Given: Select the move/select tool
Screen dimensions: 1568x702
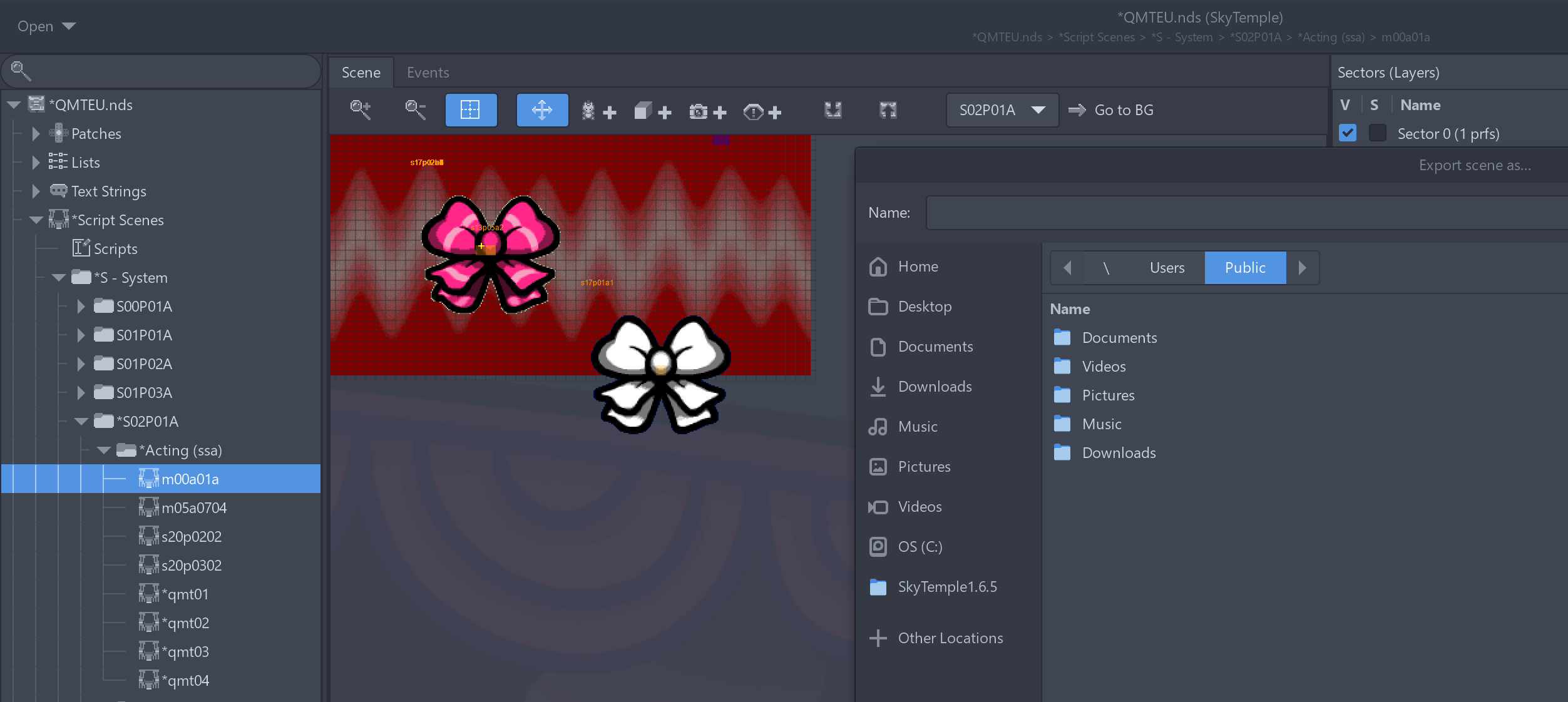Looking at the screenshot, I should 542,110.
